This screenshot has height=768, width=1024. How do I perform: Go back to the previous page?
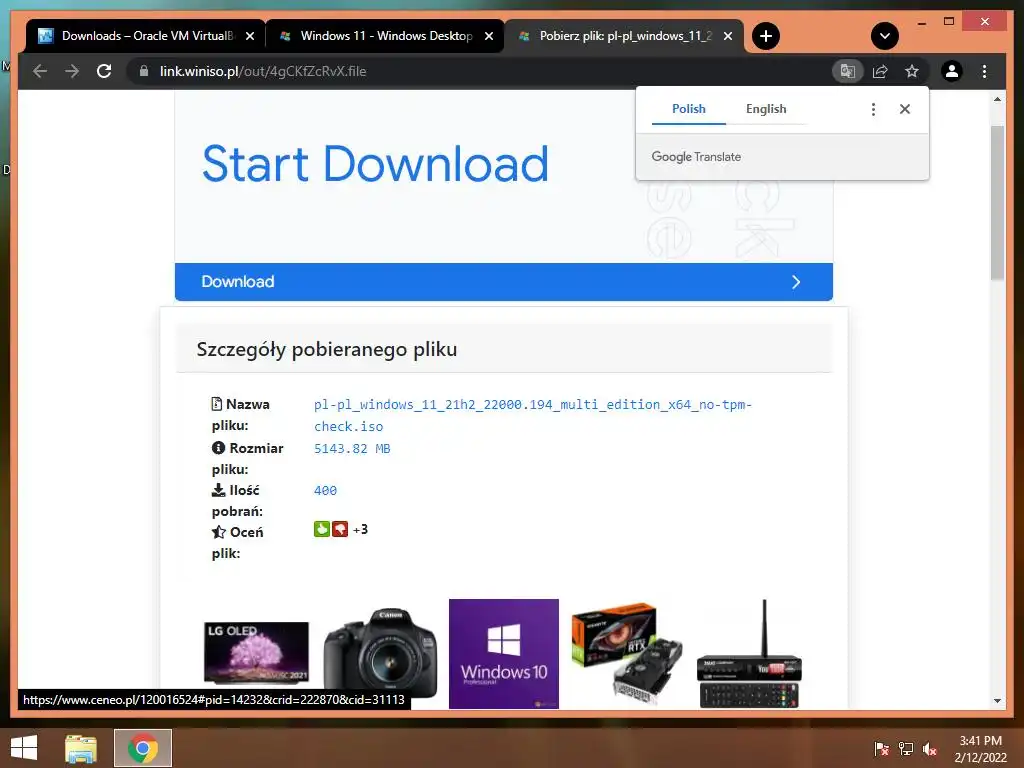[x=40, y=71]
